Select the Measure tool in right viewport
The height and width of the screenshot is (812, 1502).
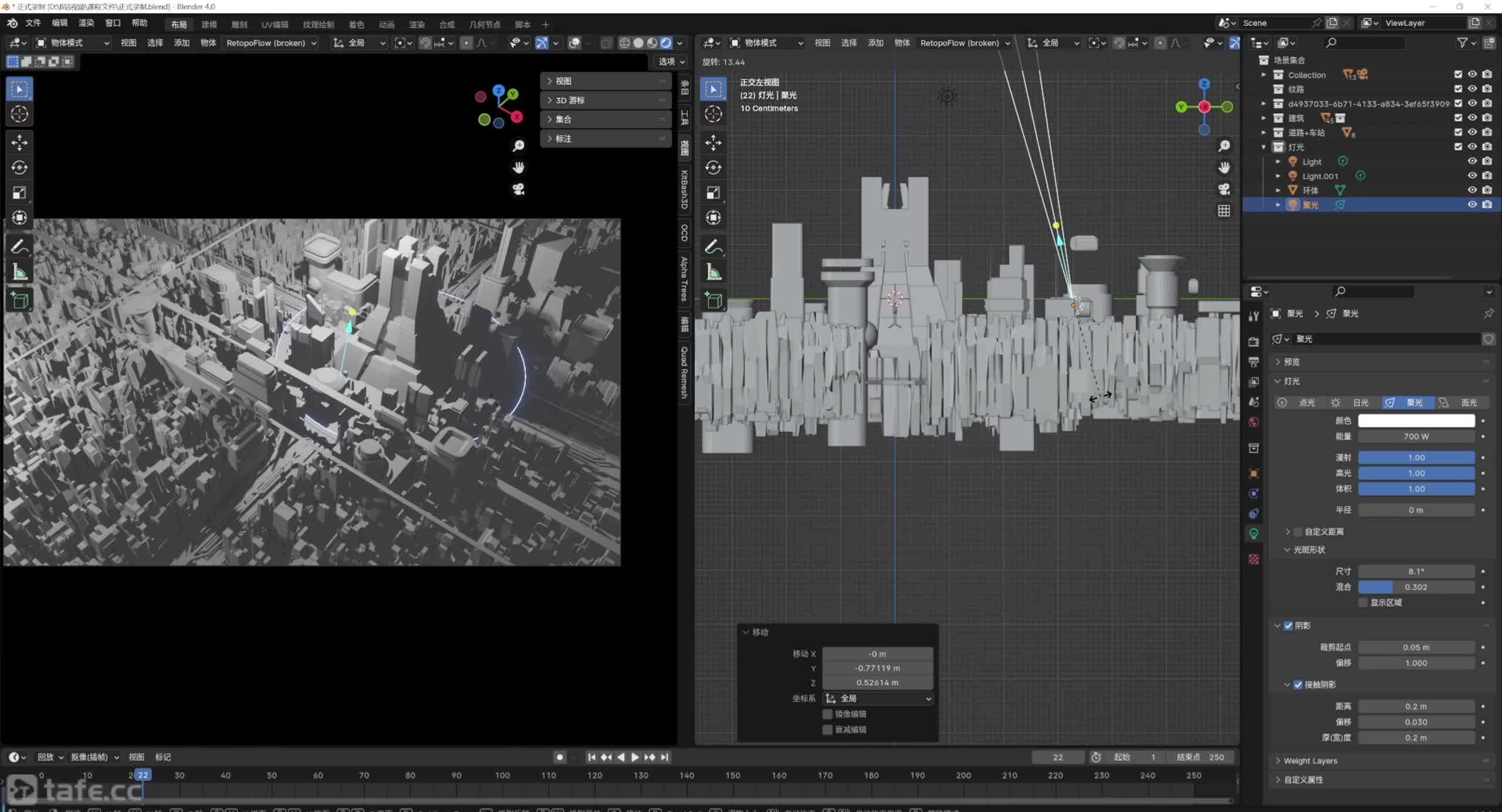click(x=713, y=272)
